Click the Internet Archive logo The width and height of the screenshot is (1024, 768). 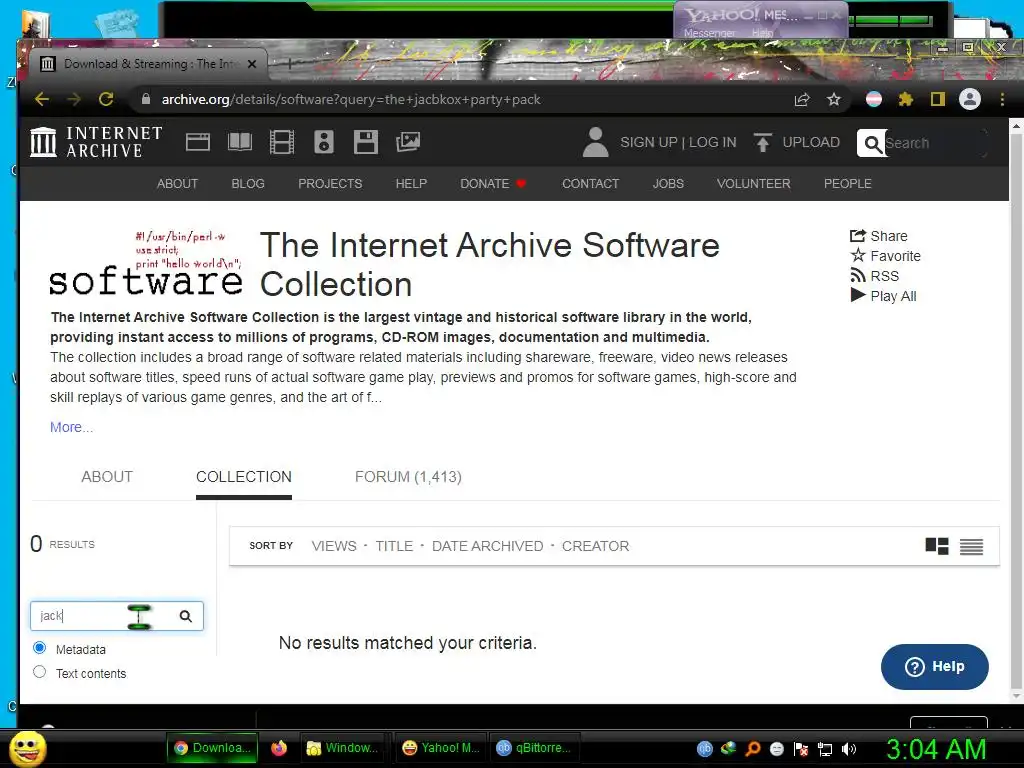[x=96, y=142]
